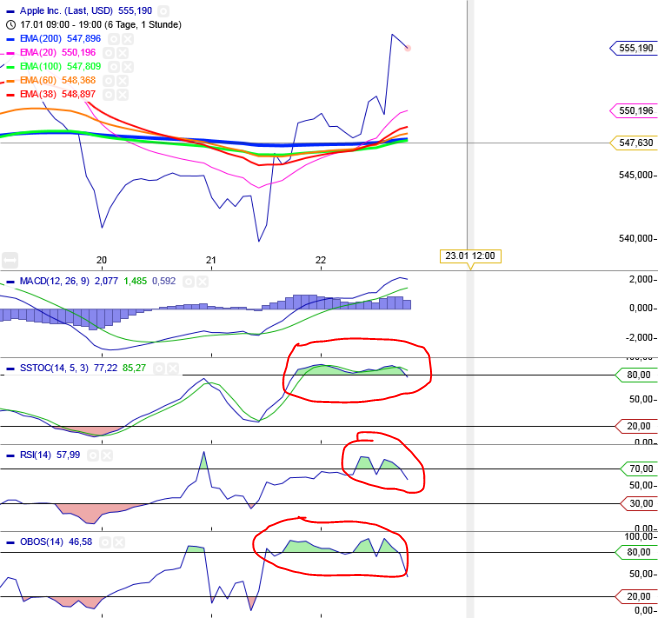Screen dimensions: 658x618
Task: Remove the EMA(200) indicator
Action: point(128,39)
